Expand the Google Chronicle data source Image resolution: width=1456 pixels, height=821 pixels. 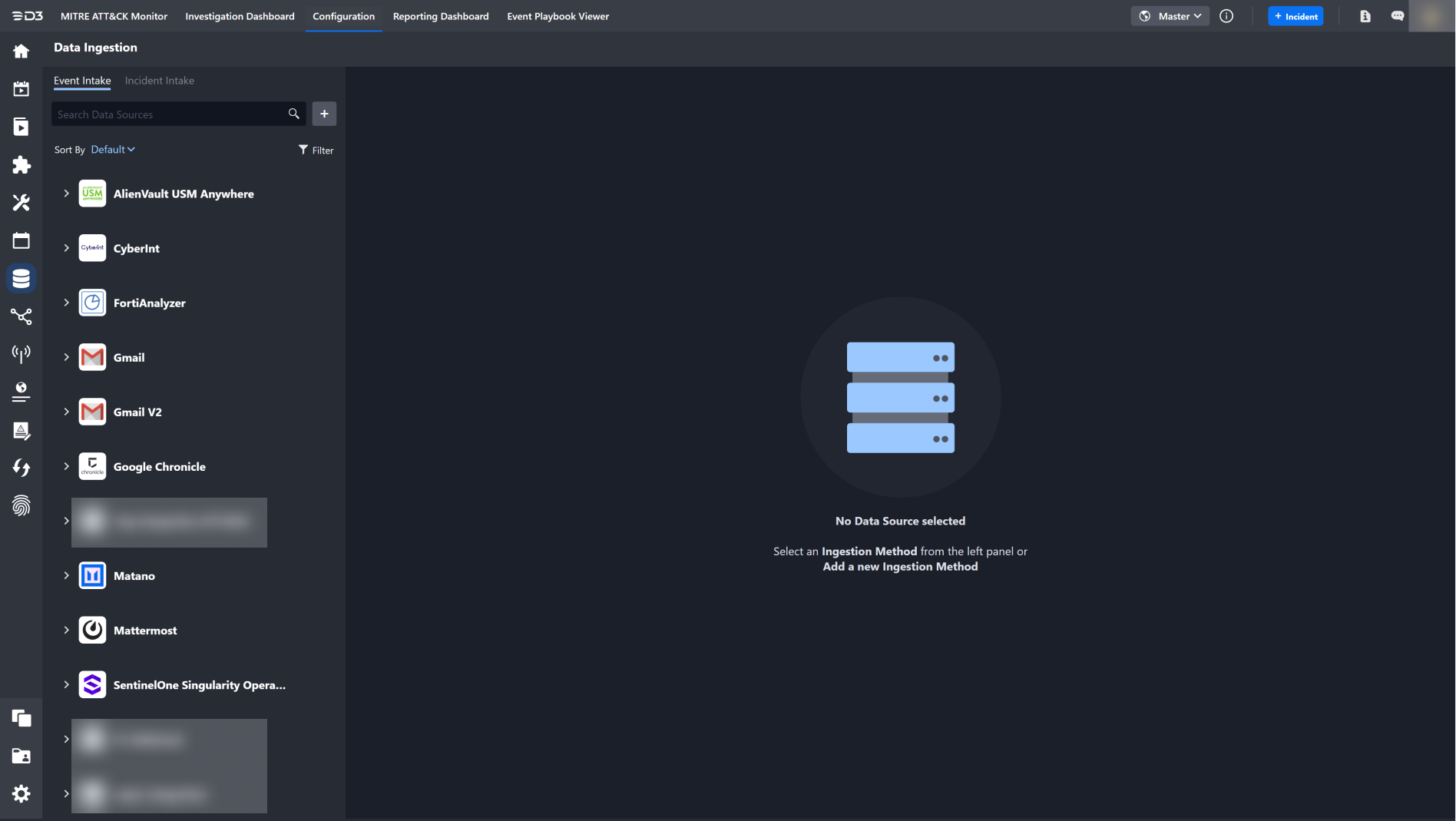(x=66, y=466)
